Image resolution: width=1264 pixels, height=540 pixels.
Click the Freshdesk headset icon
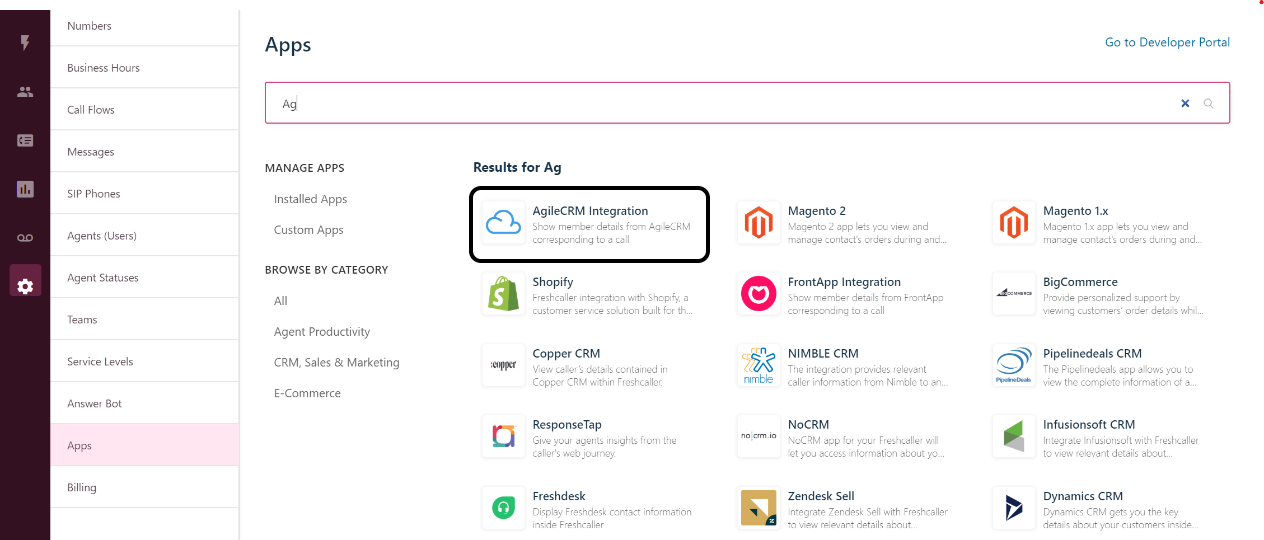[x=503, y=508]
